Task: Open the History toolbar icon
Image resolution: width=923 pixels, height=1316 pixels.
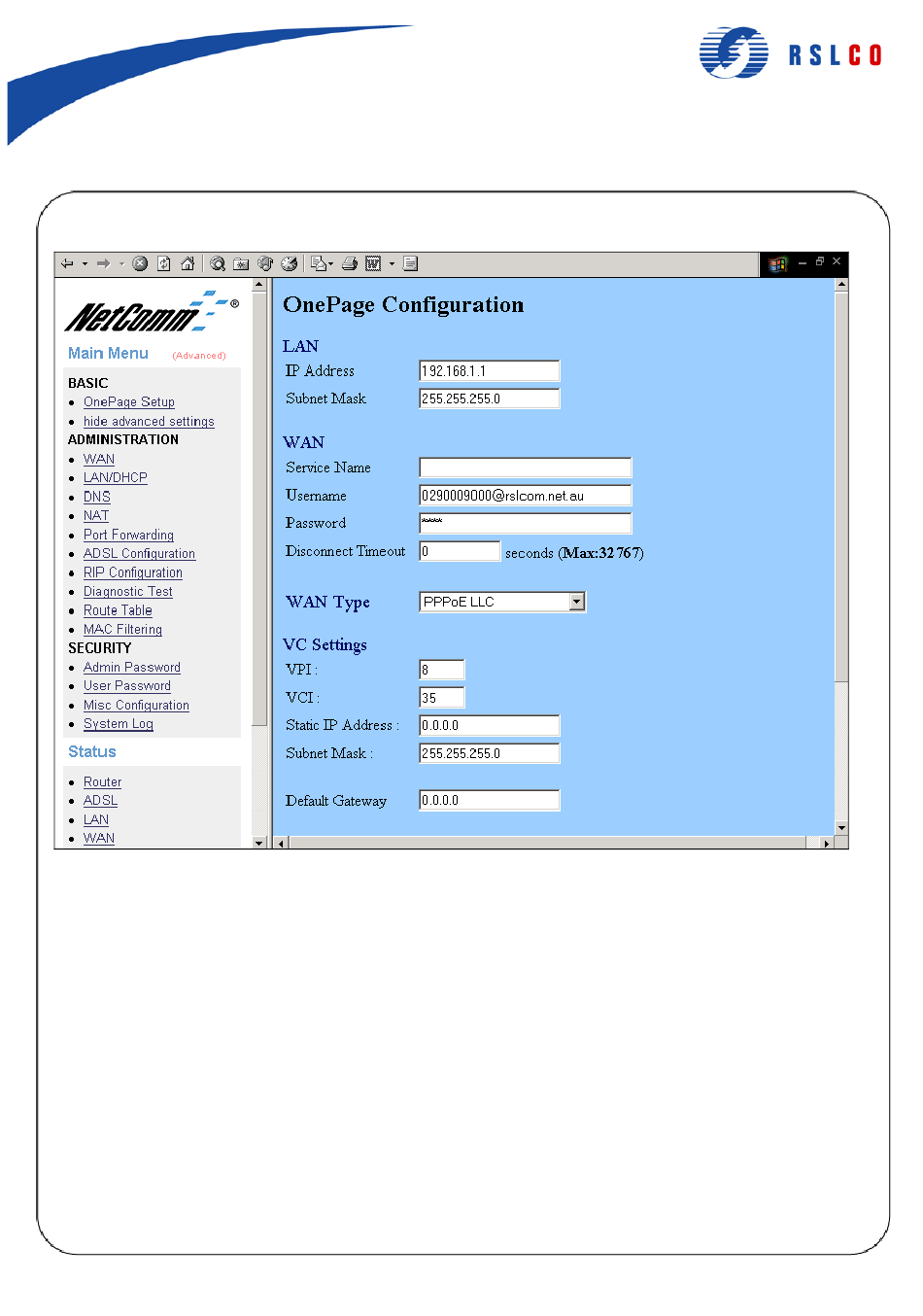Action: pos(289,263)
